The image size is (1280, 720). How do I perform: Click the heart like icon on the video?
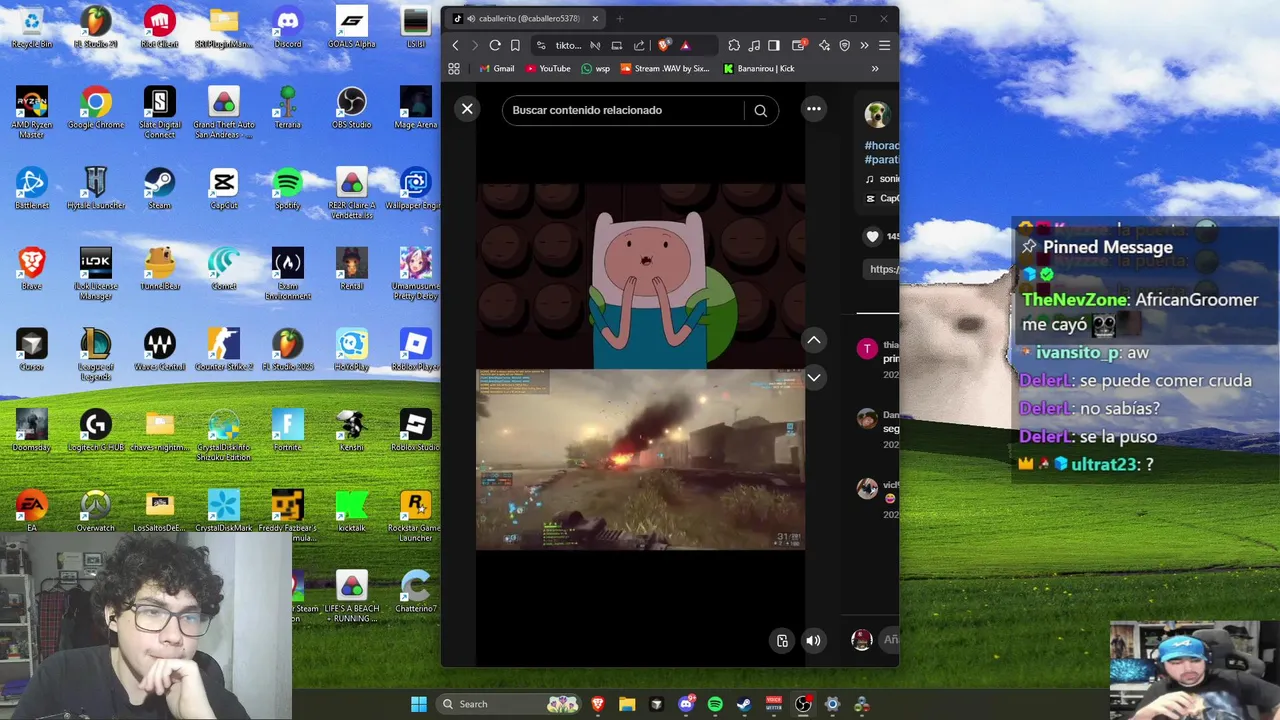click(873, 236)
